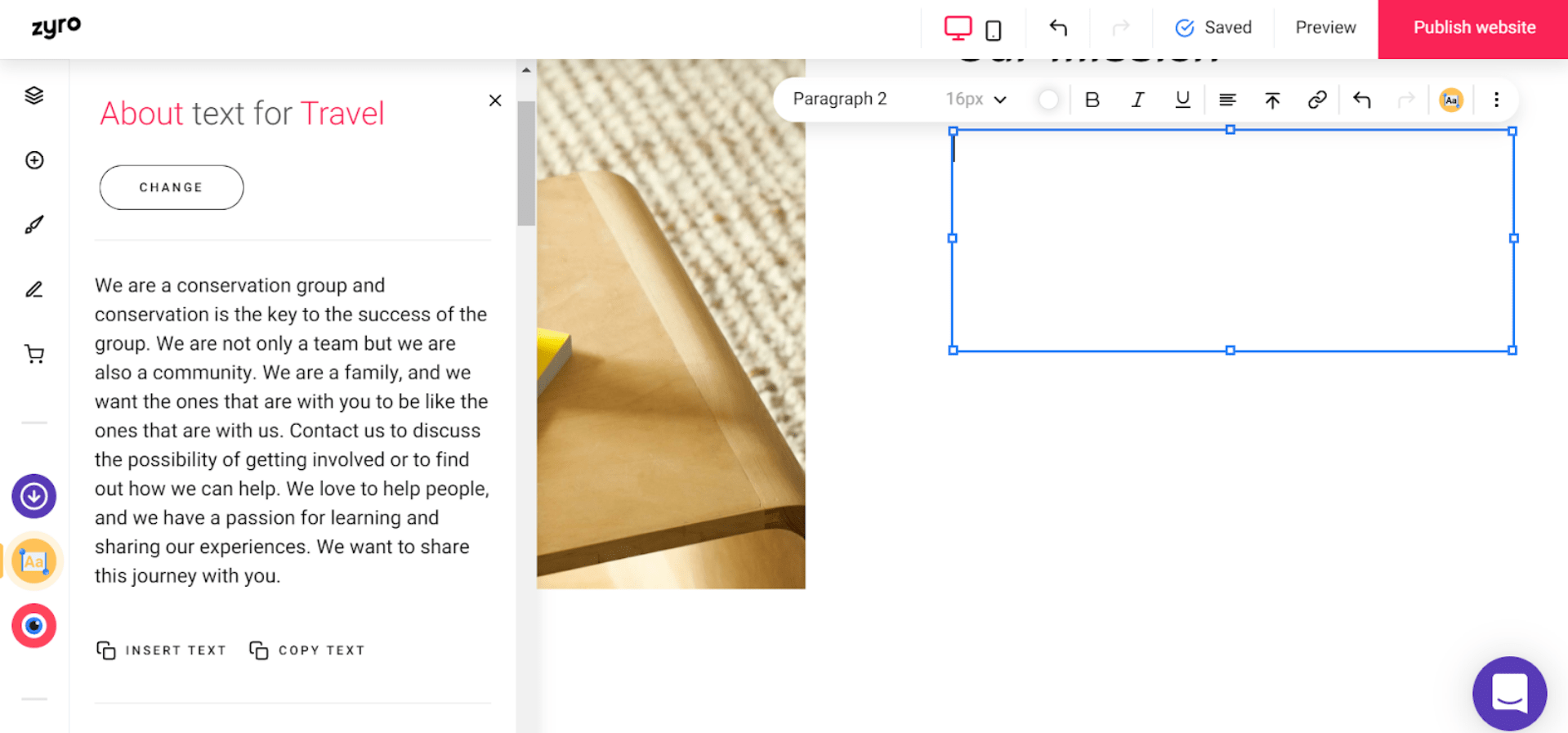This screenshot has height=733, width=1568.
Task: Click the 'About text for Travel' heading
Action: (x=242, y=114)
